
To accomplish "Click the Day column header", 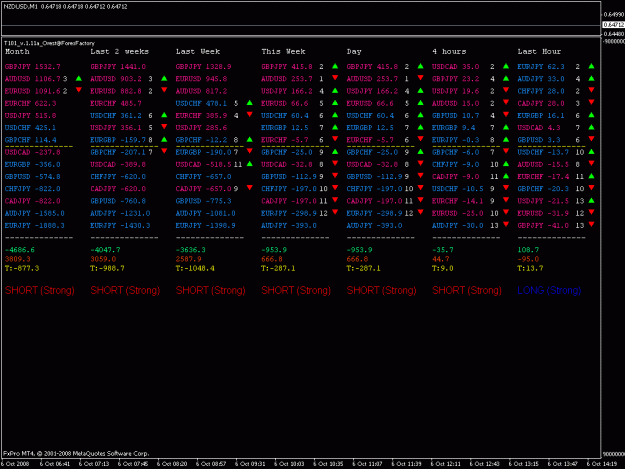I will (354, 51).
